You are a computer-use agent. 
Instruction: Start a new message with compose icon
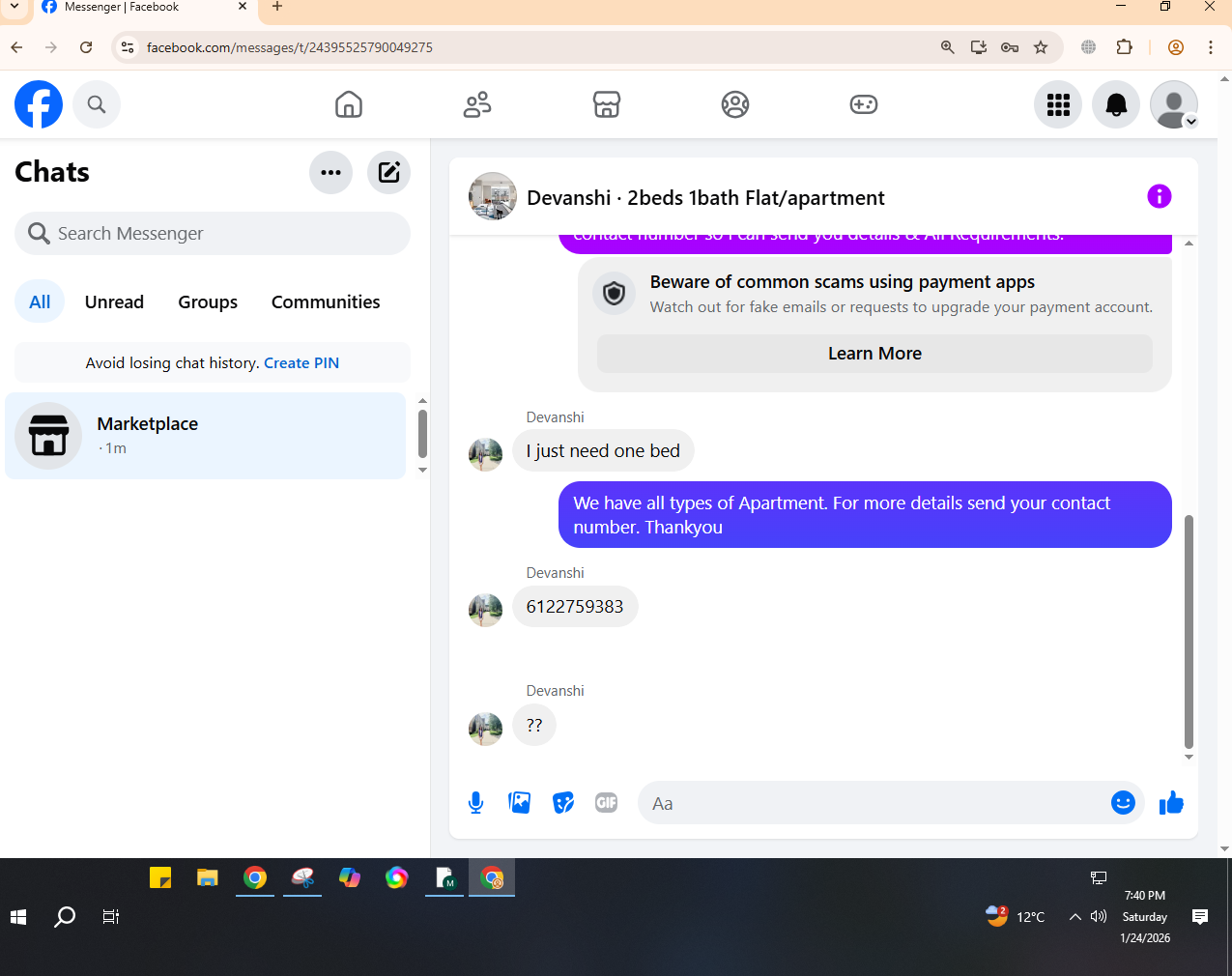(389, 173)
